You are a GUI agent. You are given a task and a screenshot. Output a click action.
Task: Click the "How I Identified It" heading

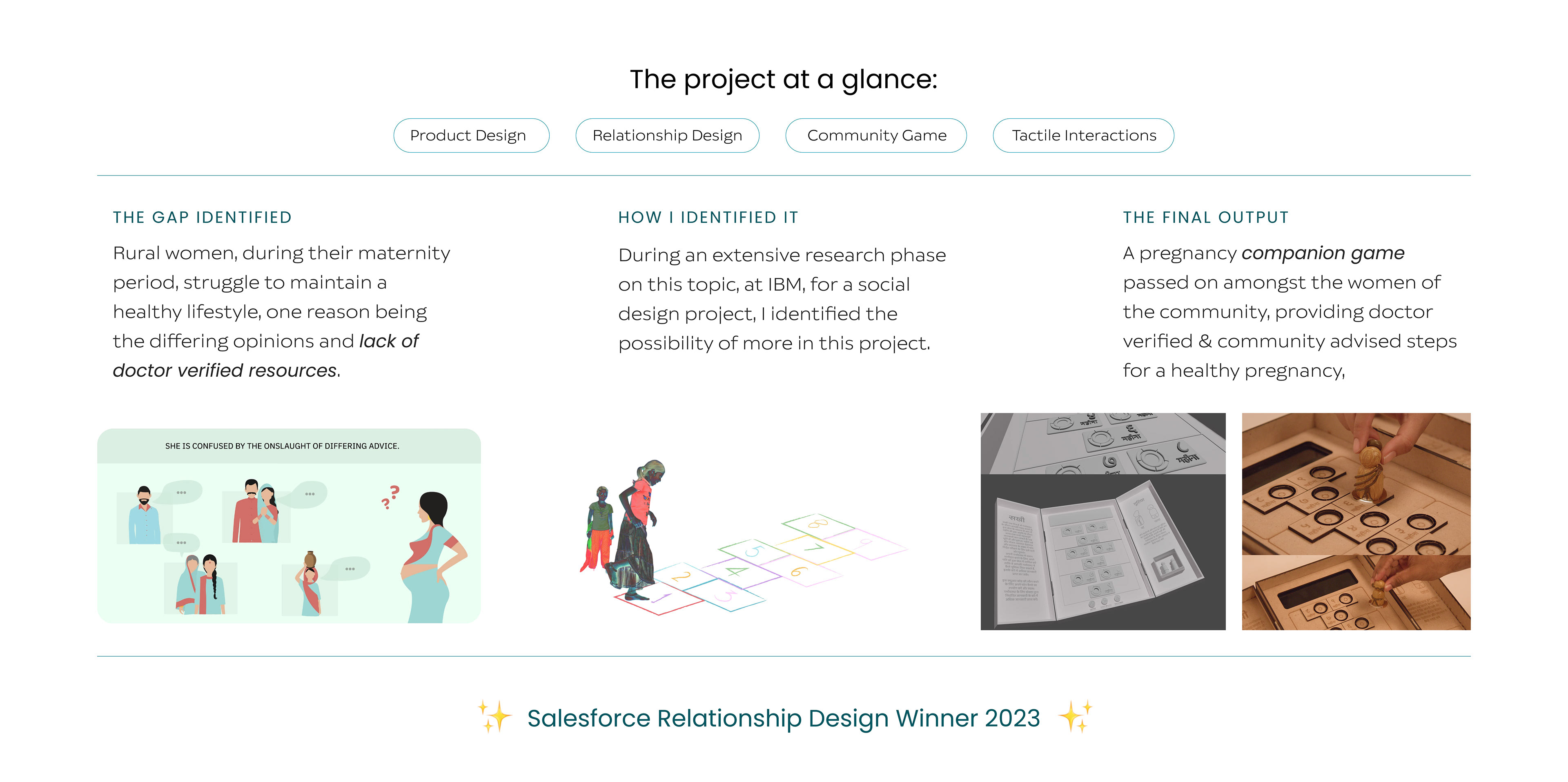coord(708,217)
